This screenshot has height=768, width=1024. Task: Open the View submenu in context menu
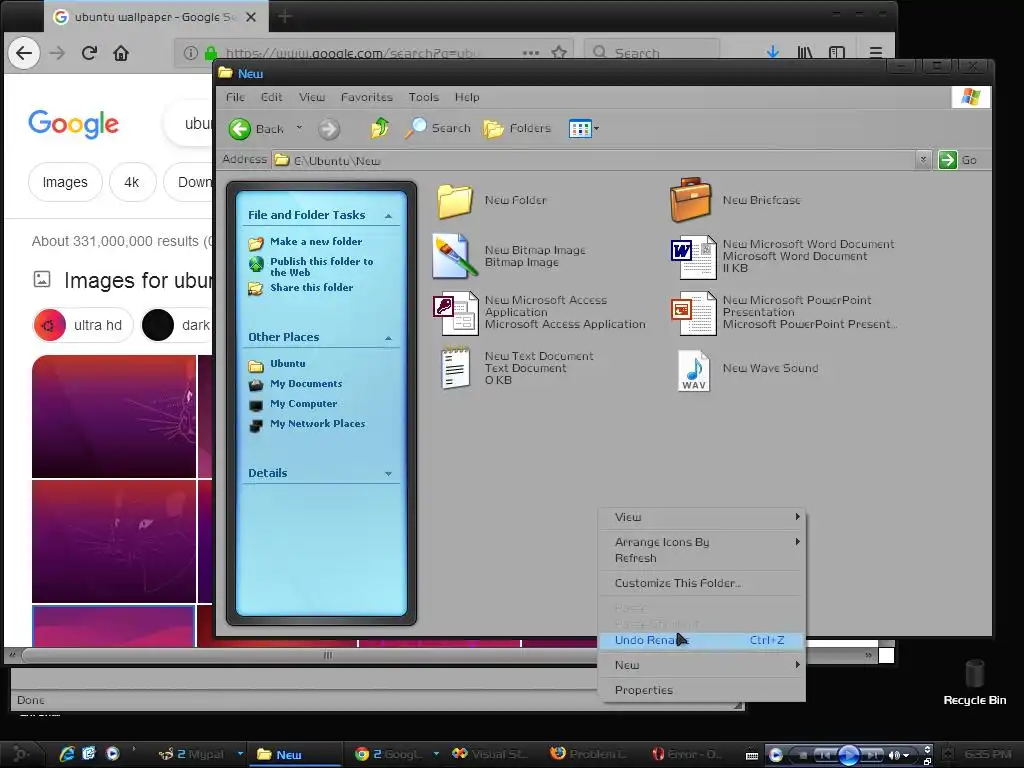[702, 517]
